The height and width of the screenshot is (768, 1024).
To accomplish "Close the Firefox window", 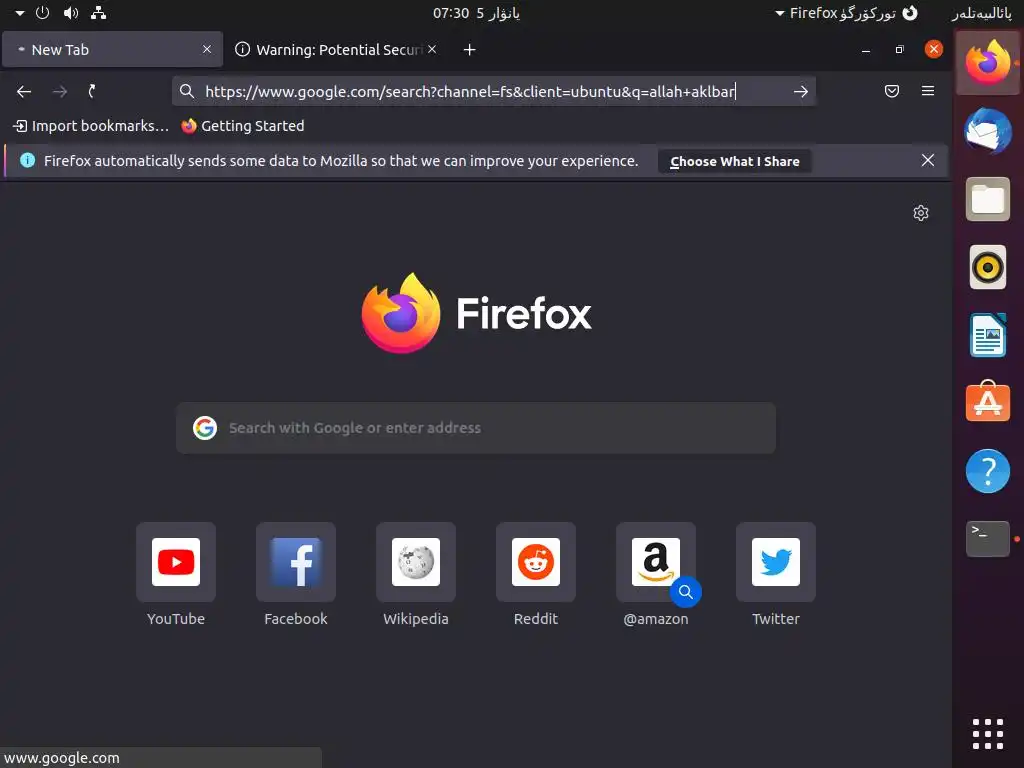I will (x=934, y=49).
